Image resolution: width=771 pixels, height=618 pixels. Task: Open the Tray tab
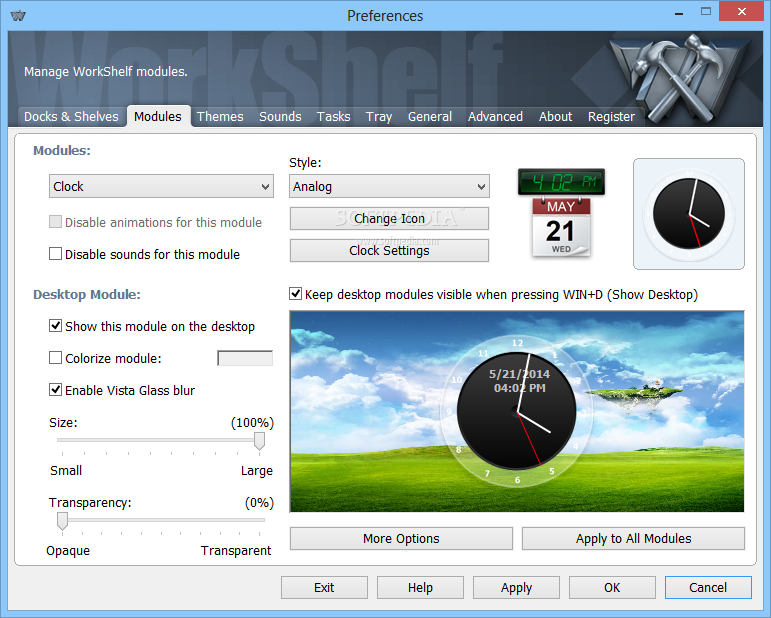[x=379, y=117]
